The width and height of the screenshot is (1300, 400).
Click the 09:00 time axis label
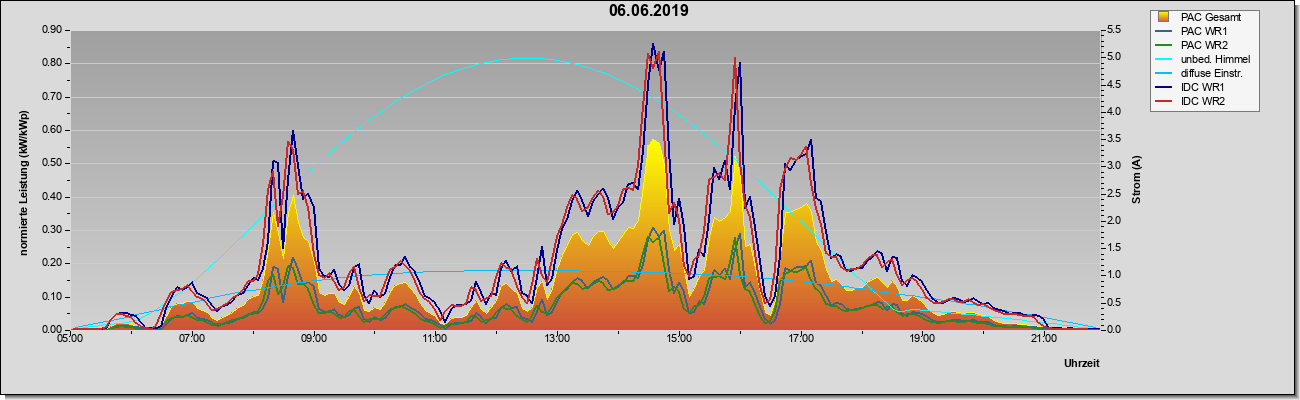point(313,339)
